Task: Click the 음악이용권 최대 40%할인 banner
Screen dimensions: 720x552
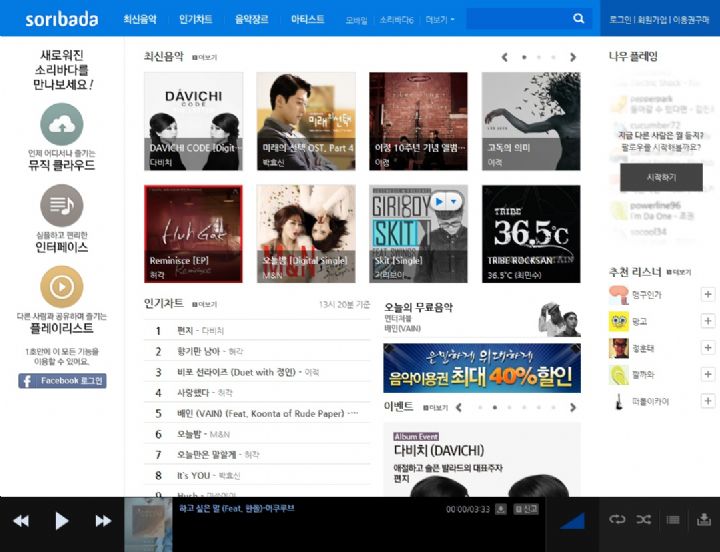Action: tap(482, 368)
